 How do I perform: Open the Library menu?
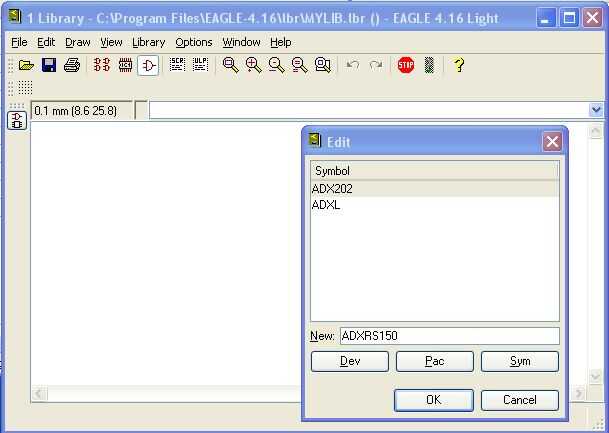point(148,42)
